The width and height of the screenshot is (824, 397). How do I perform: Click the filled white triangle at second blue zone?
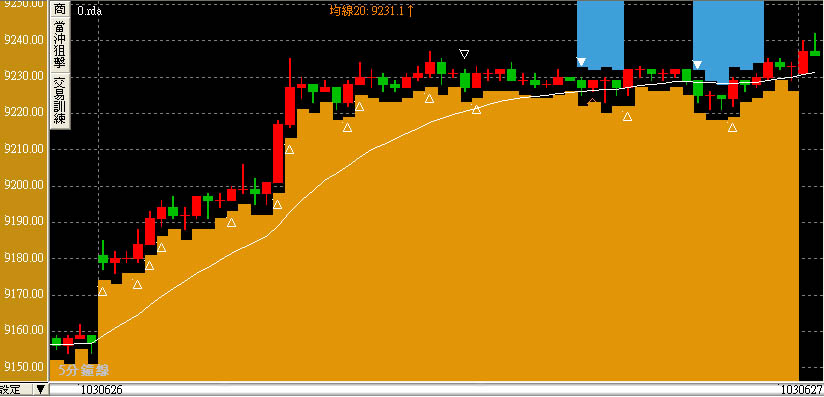pyautogui.click(x=697, y=65)
